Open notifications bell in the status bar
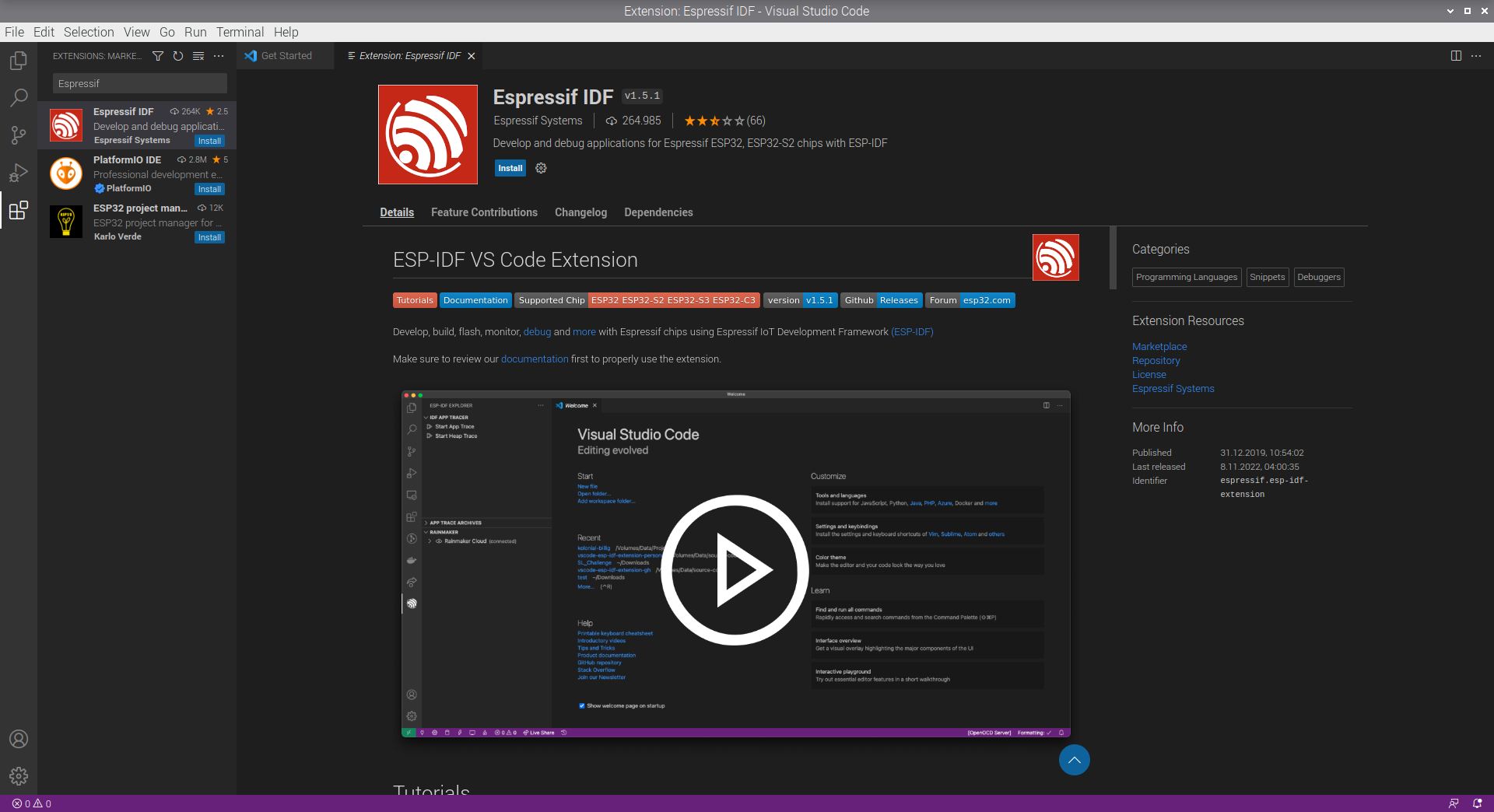 click(x=1477, y=803)
